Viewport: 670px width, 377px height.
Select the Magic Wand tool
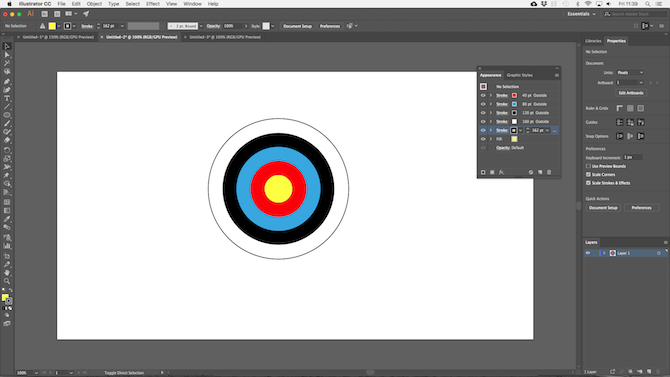click(x=7, y=63)
